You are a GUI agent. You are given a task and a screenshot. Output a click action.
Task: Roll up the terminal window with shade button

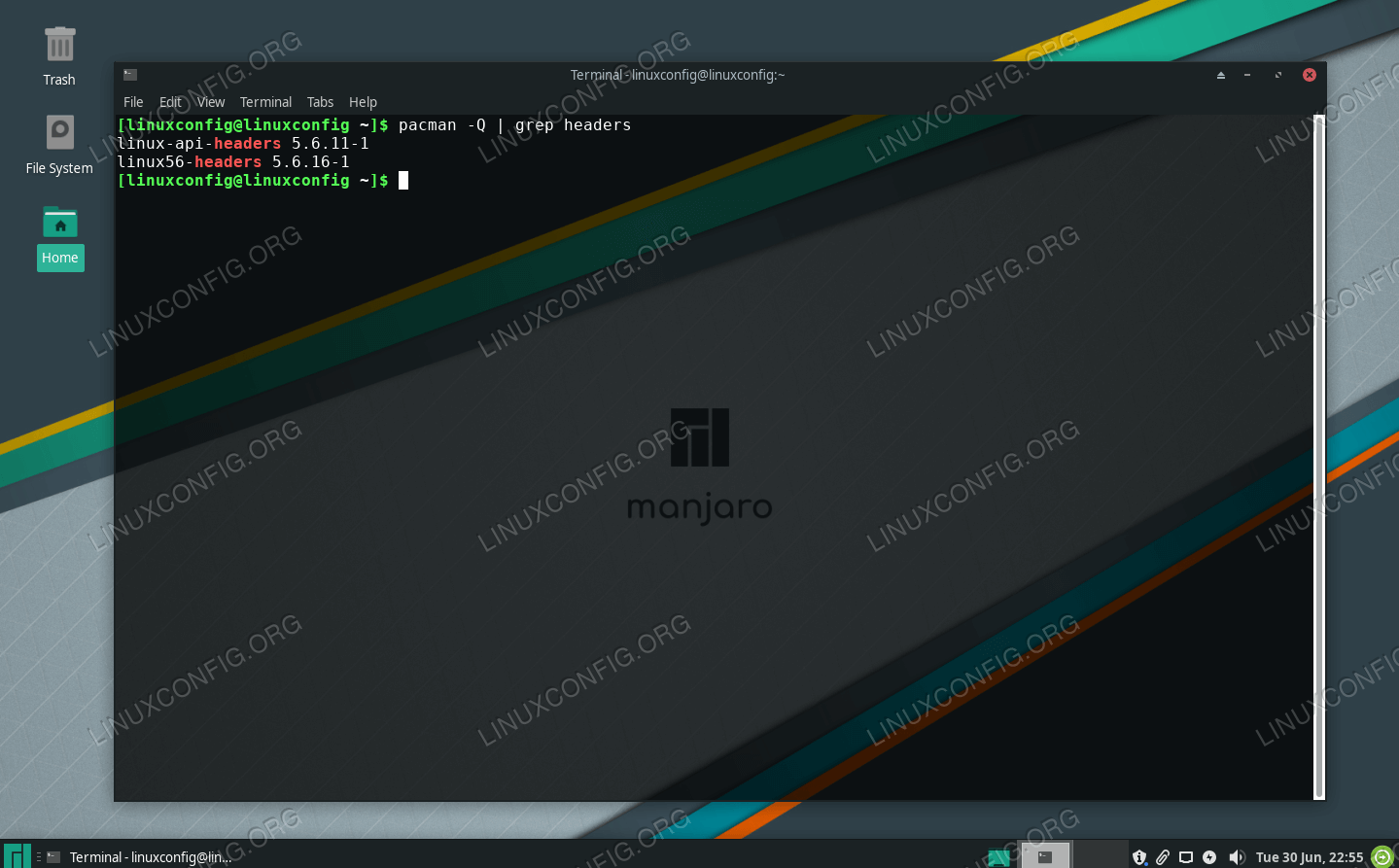point(1221,75)
